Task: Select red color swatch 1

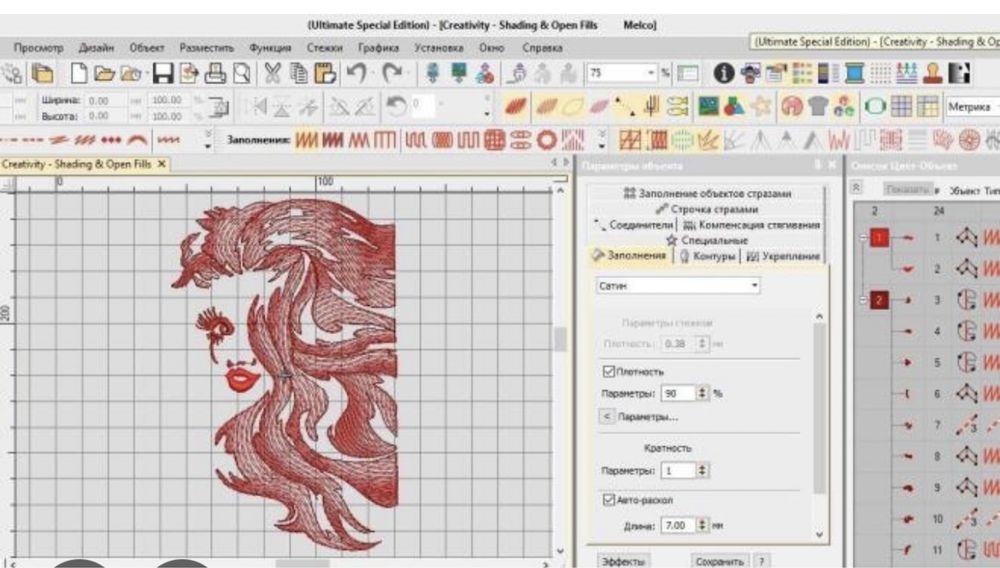Action: click(x=879, y=238)
